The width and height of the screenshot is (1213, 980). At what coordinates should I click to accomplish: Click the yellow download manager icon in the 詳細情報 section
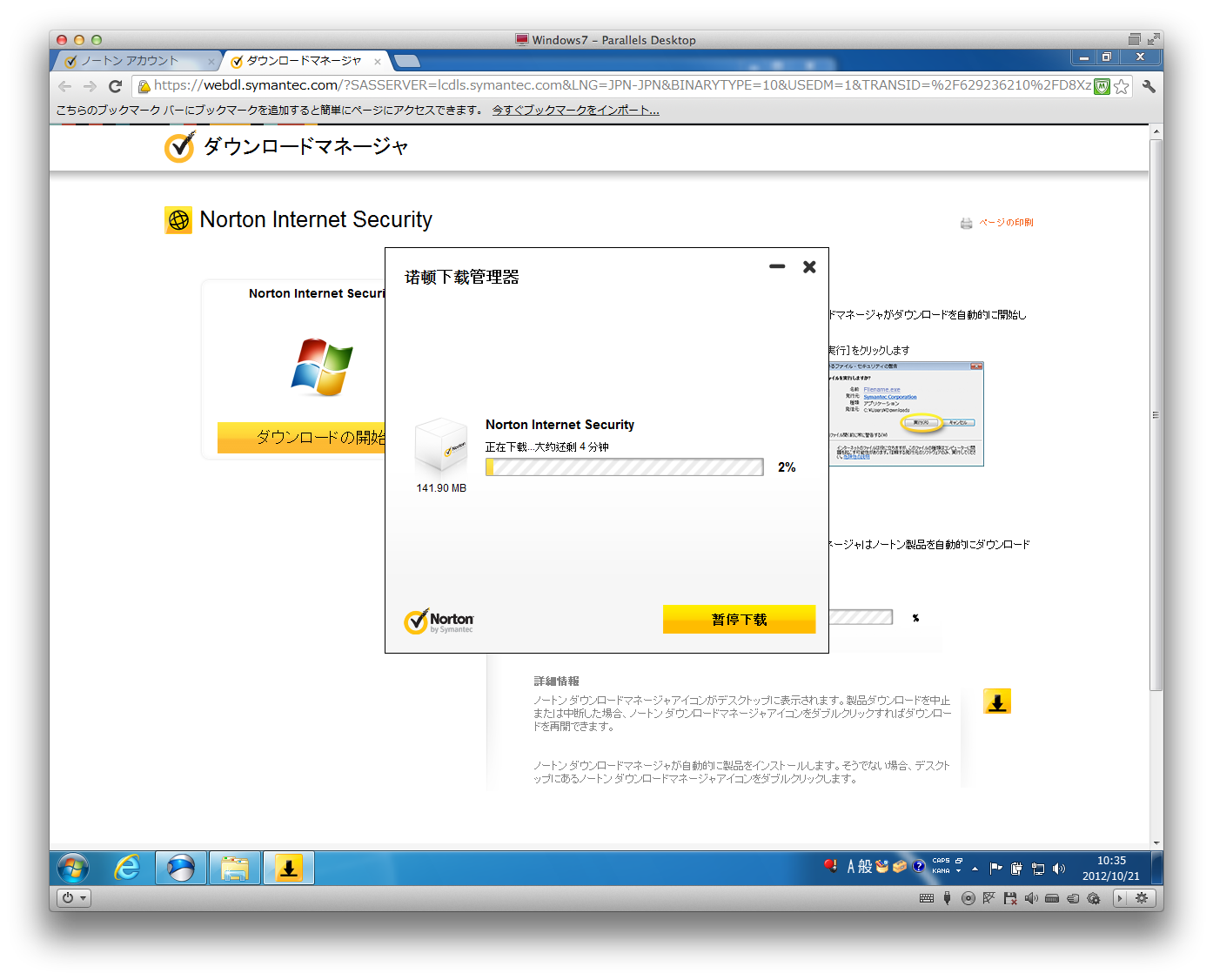pos(997,701)
